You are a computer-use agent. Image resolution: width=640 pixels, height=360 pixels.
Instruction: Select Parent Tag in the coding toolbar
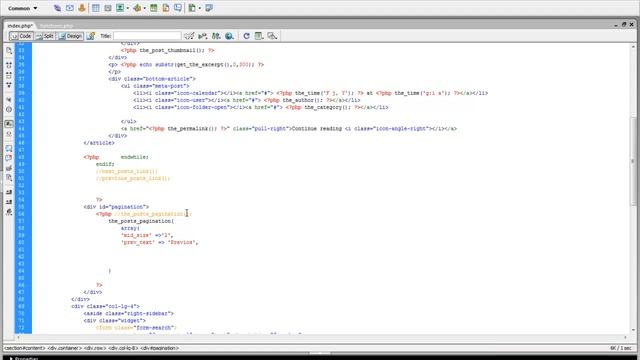click(9, 100)
